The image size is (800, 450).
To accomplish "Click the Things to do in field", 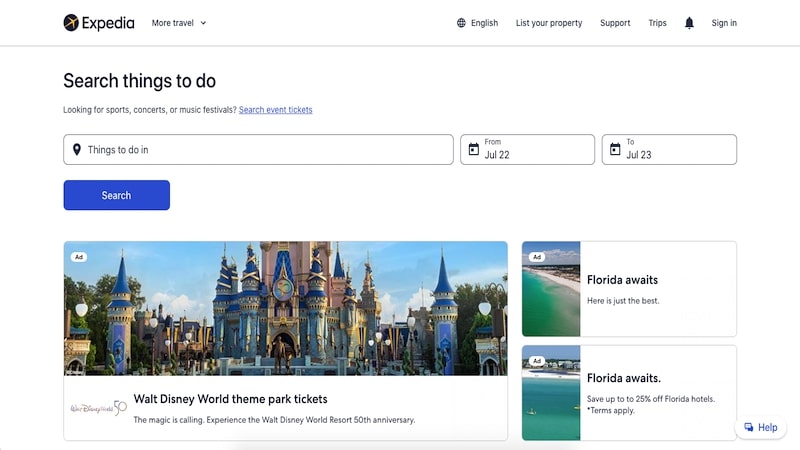I will tap(258, 149).
